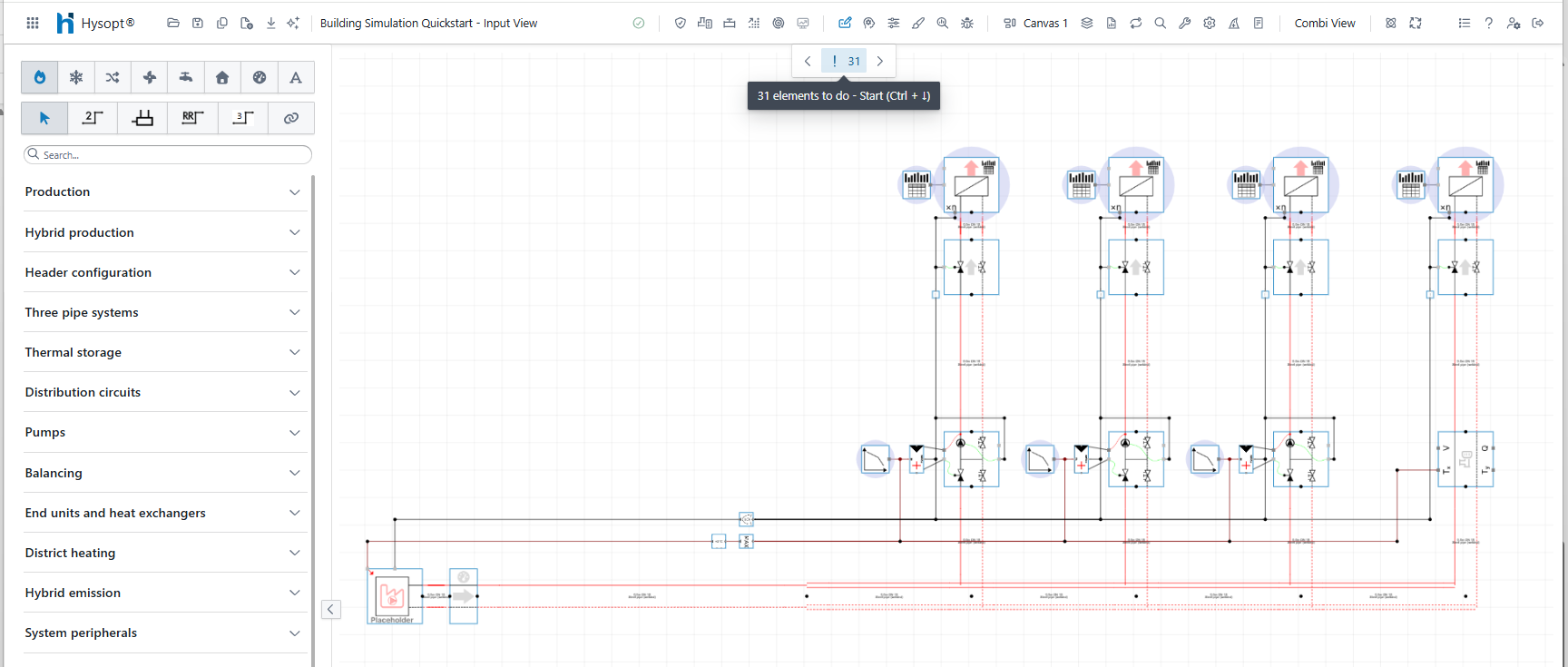Viewport: 1568px width, 667px height.
Task: Toggle the heating flame mode button
Action: [40, 78]
